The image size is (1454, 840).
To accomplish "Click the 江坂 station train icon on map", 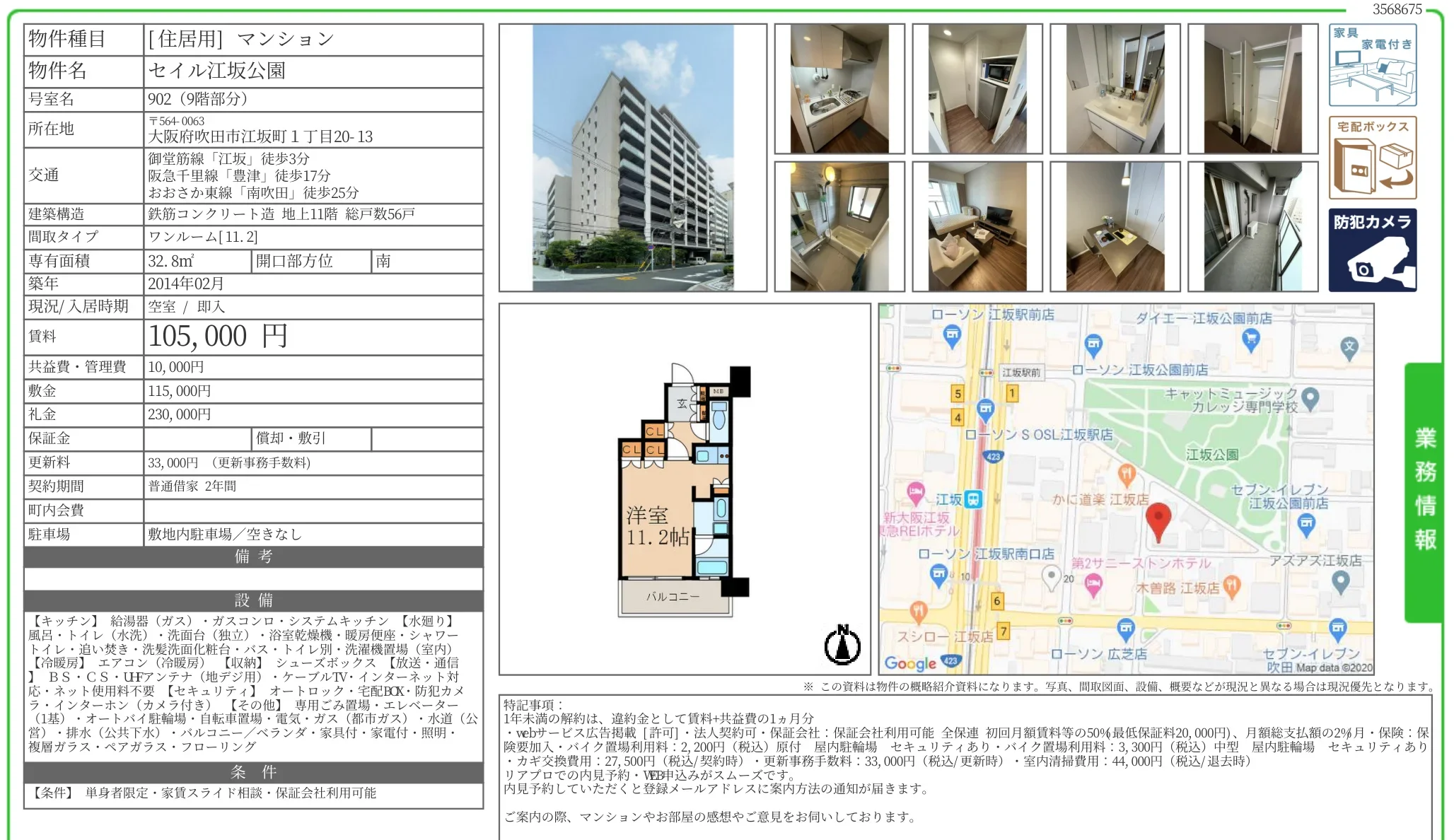I will [974, 499].
